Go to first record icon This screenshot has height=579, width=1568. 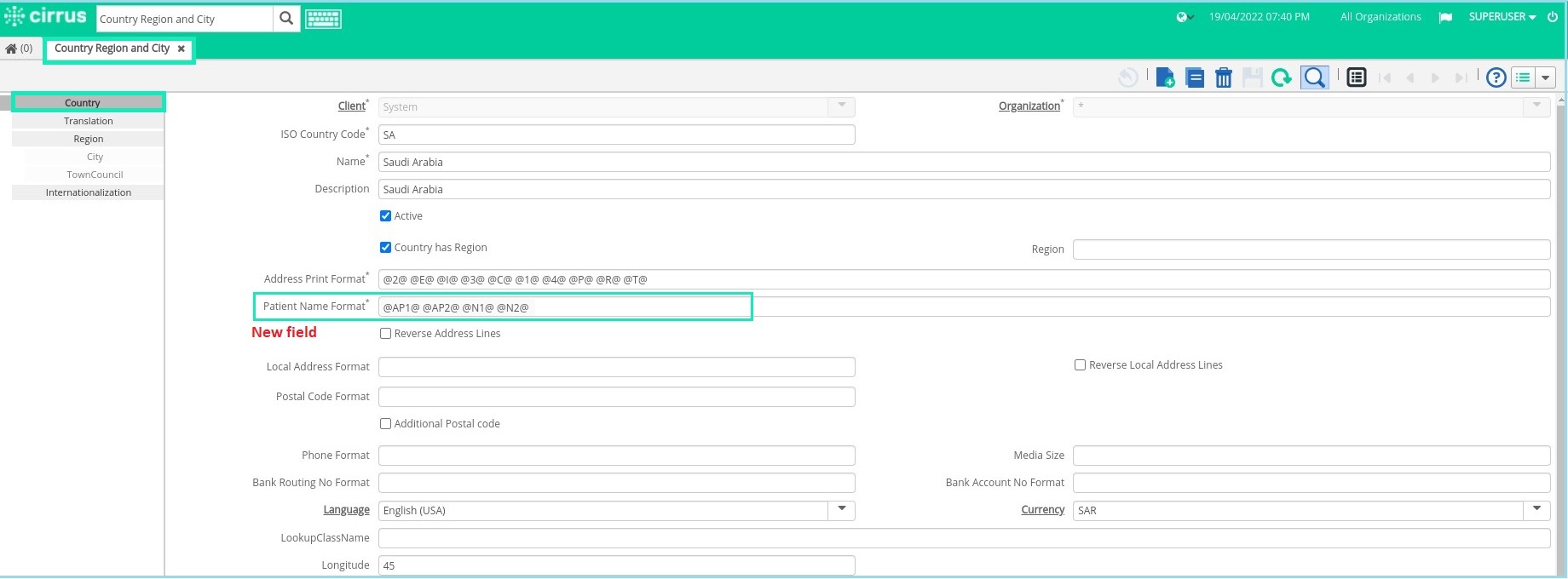1385,77
